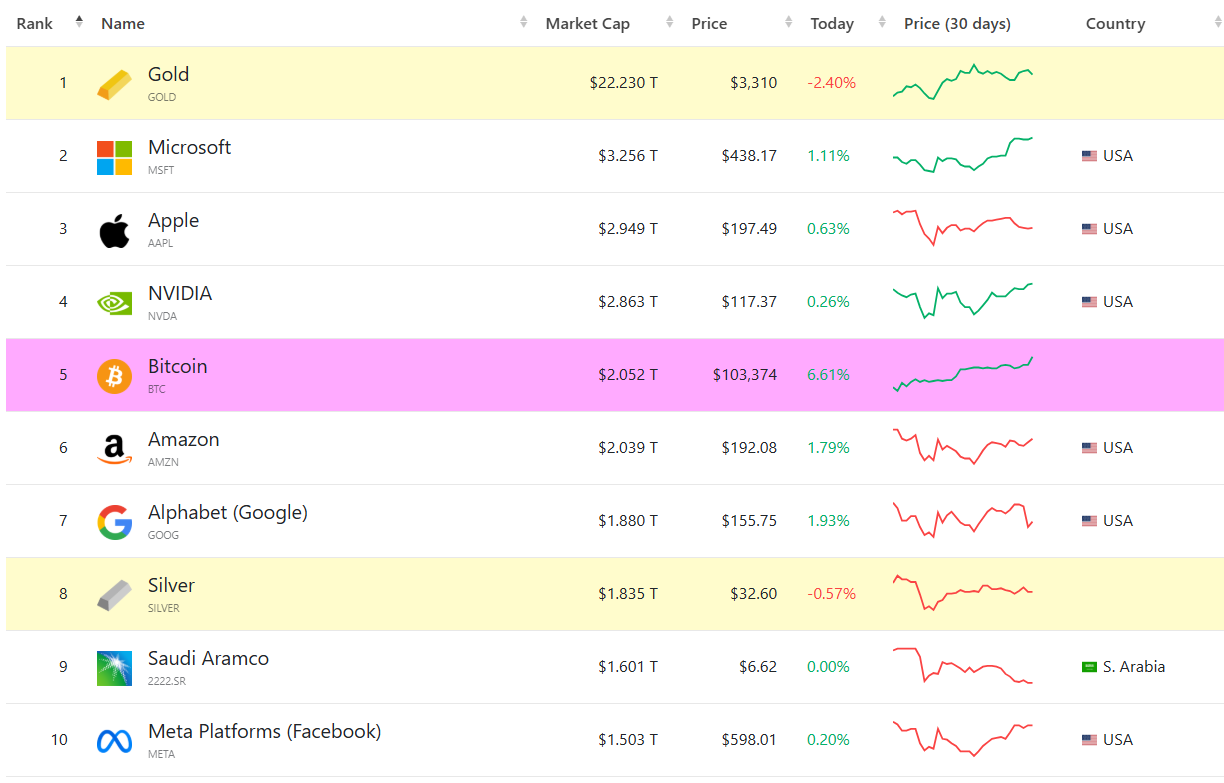Screen dimensions: 1224x783
Task: View Meta Platforms 30-day price chart
Action: click(963, 739)
